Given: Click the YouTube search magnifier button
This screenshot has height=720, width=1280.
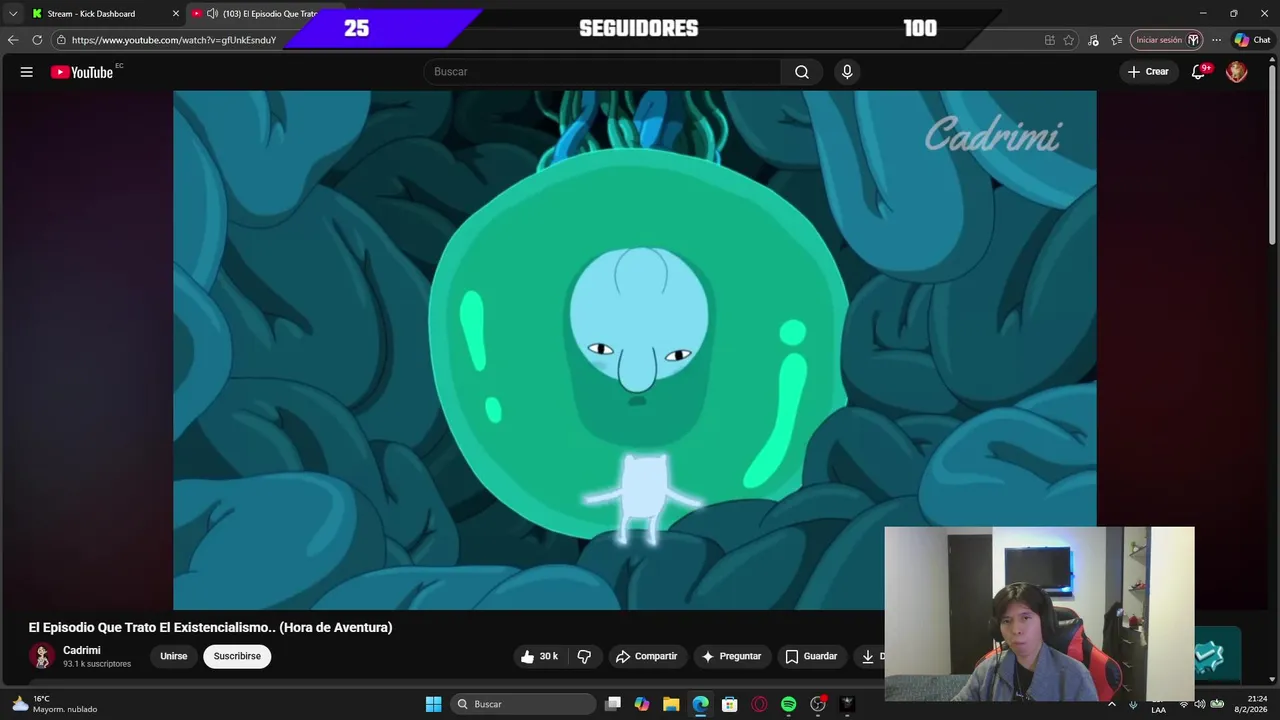Looking at the screenshot, I should click(x=802, y=72).
